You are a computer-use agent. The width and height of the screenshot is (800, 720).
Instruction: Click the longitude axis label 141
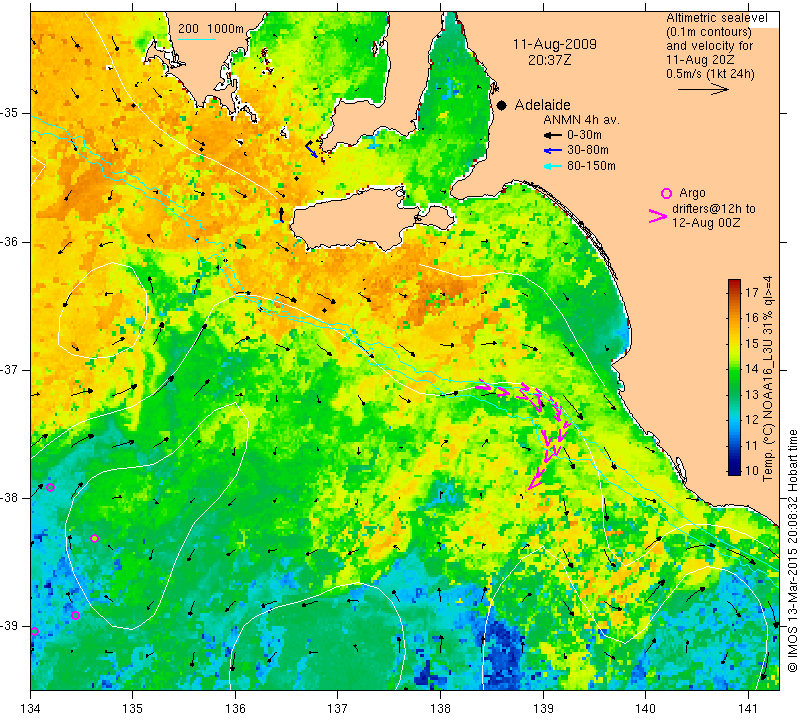click(x=748, y=709)
